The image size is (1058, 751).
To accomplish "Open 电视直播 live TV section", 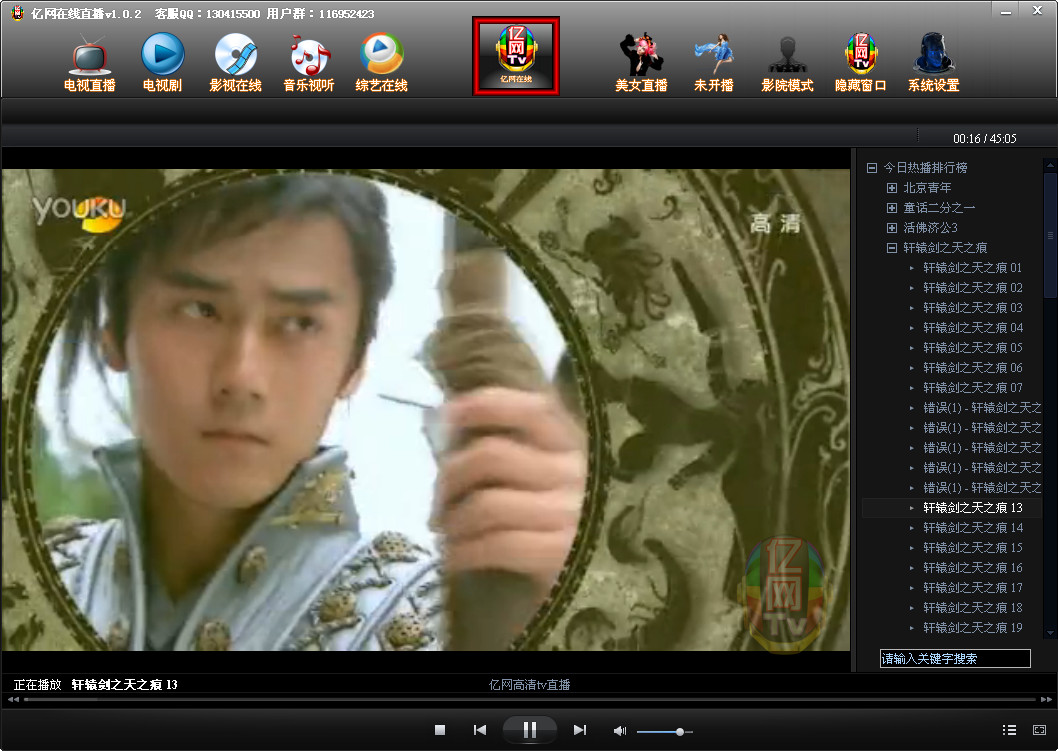I will coord(89,64).
